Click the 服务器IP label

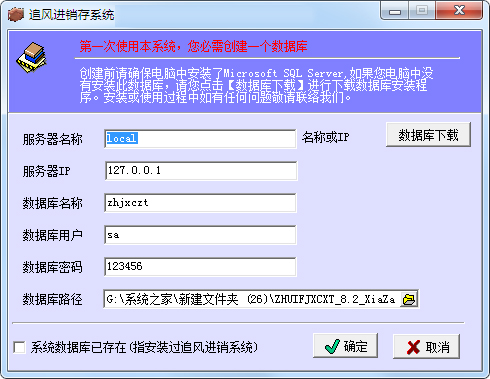tap(46, 171)
